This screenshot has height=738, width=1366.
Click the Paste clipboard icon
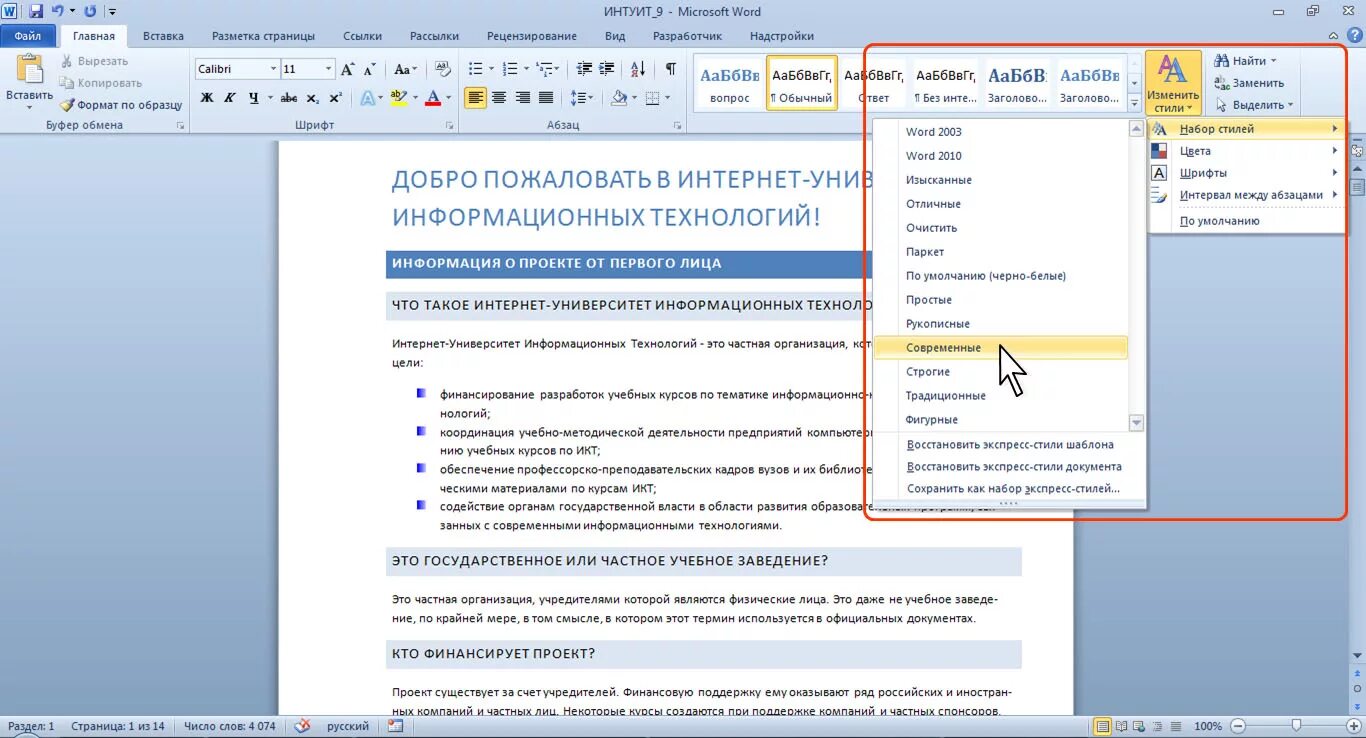point(30,70)
